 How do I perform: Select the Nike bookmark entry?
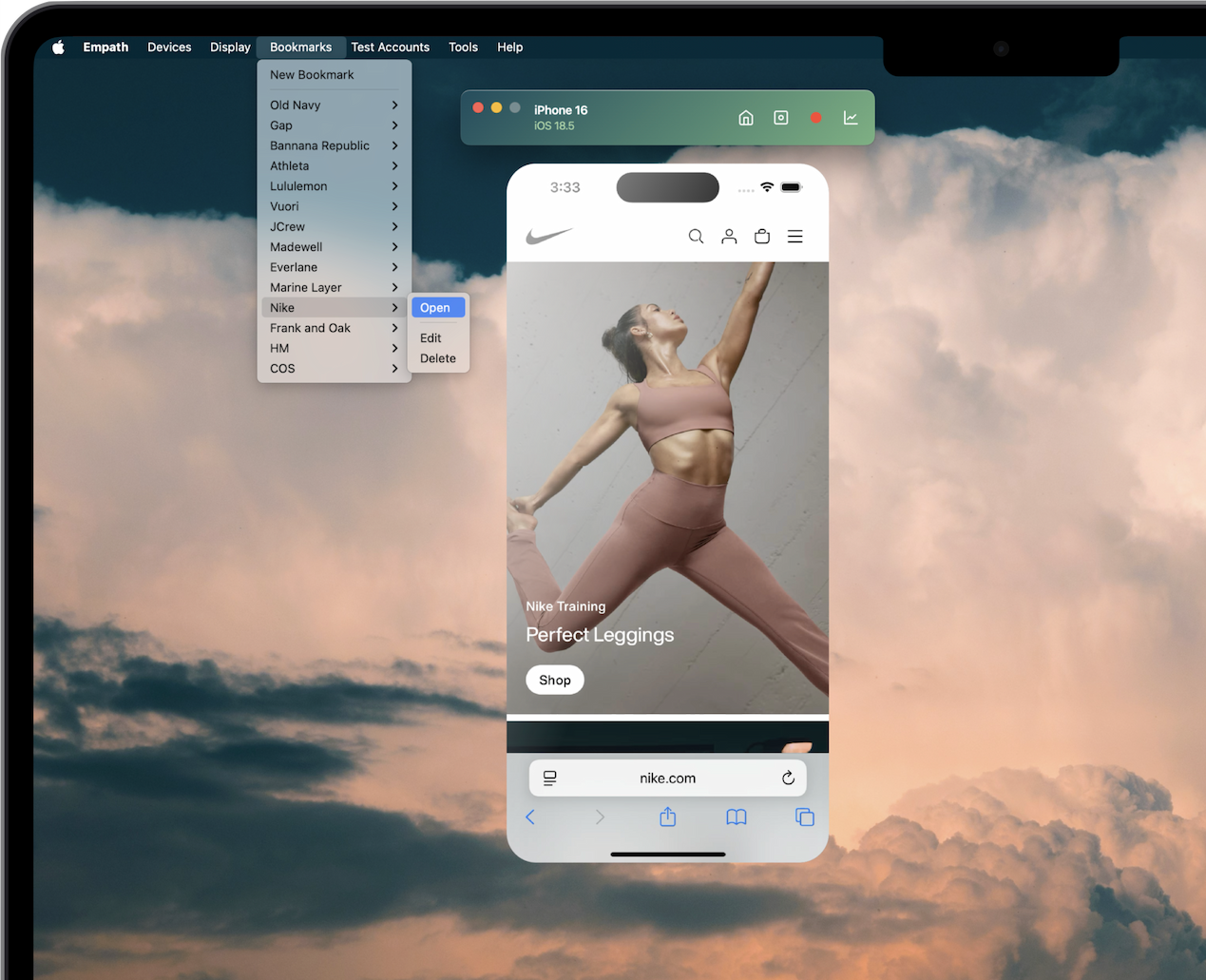pos(334,308)
